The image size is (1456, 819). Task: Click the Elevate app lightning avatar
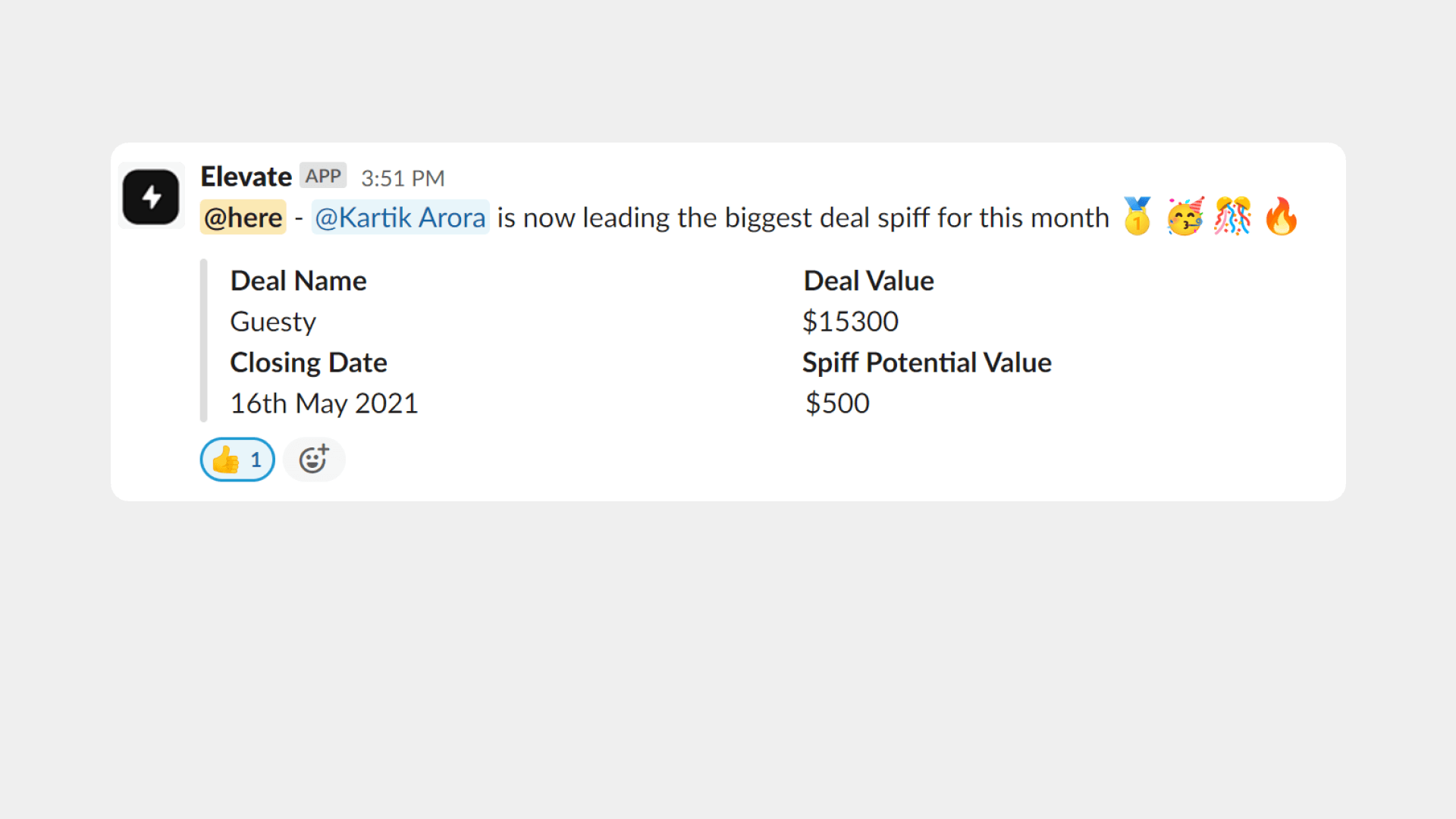point(151,196)
